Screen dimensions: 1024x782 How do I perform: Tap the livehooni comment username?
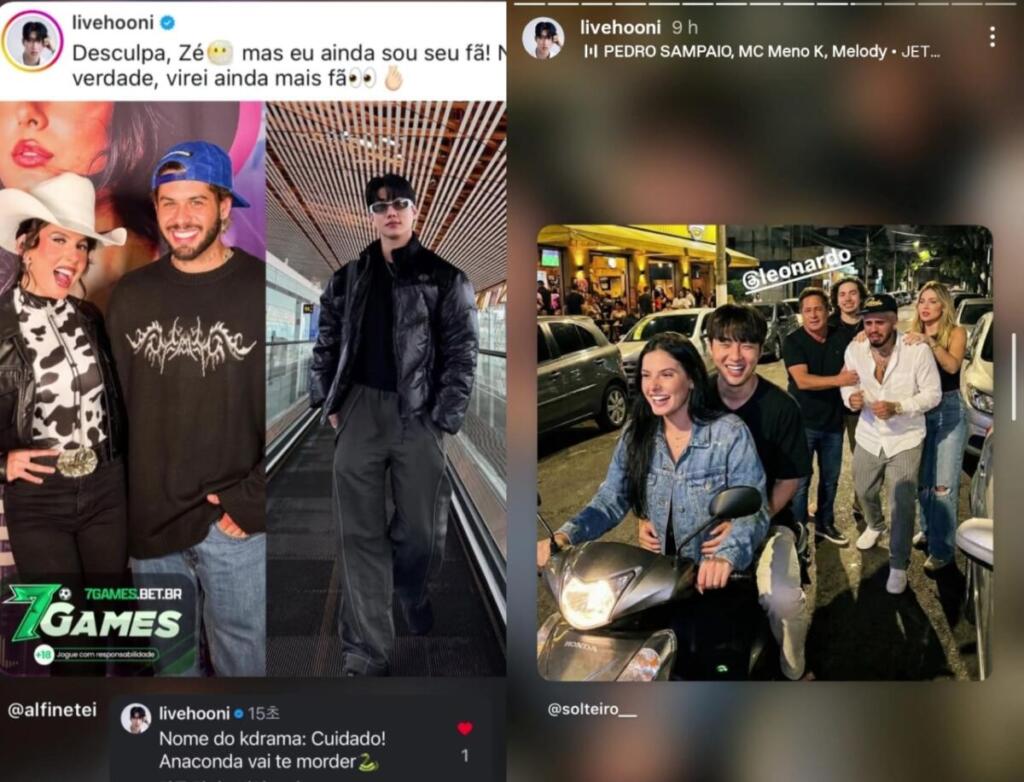coord(194,713)
